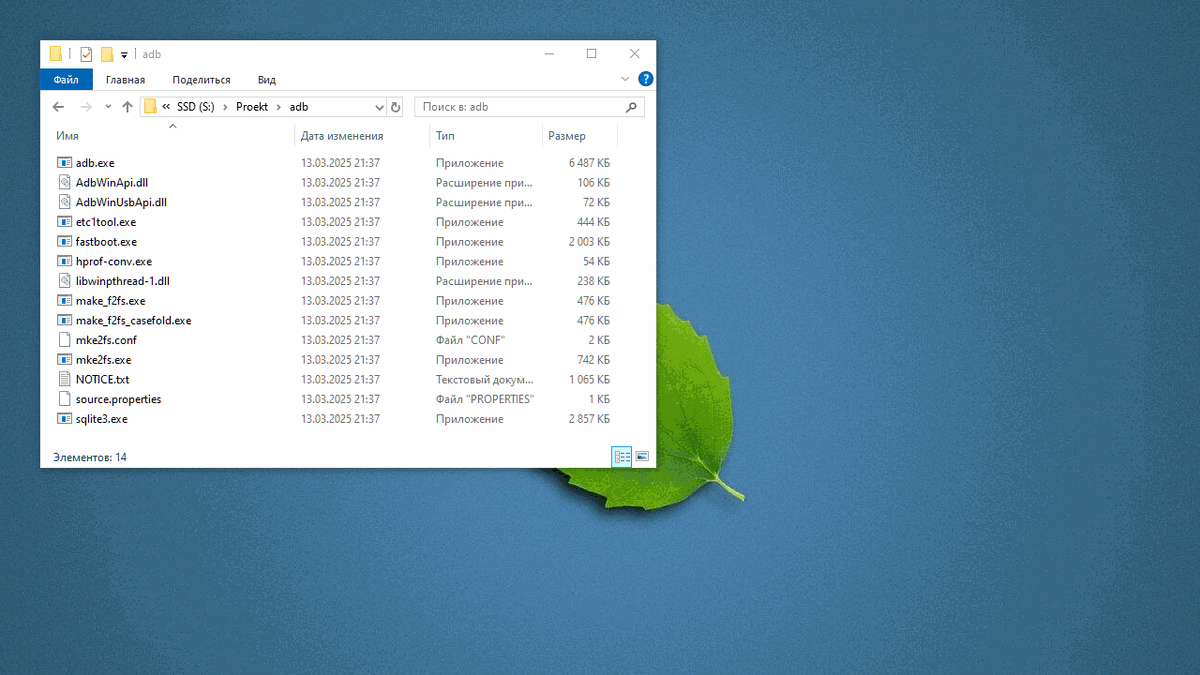Expand the ribbon with the chevron

tap(626, 79)
